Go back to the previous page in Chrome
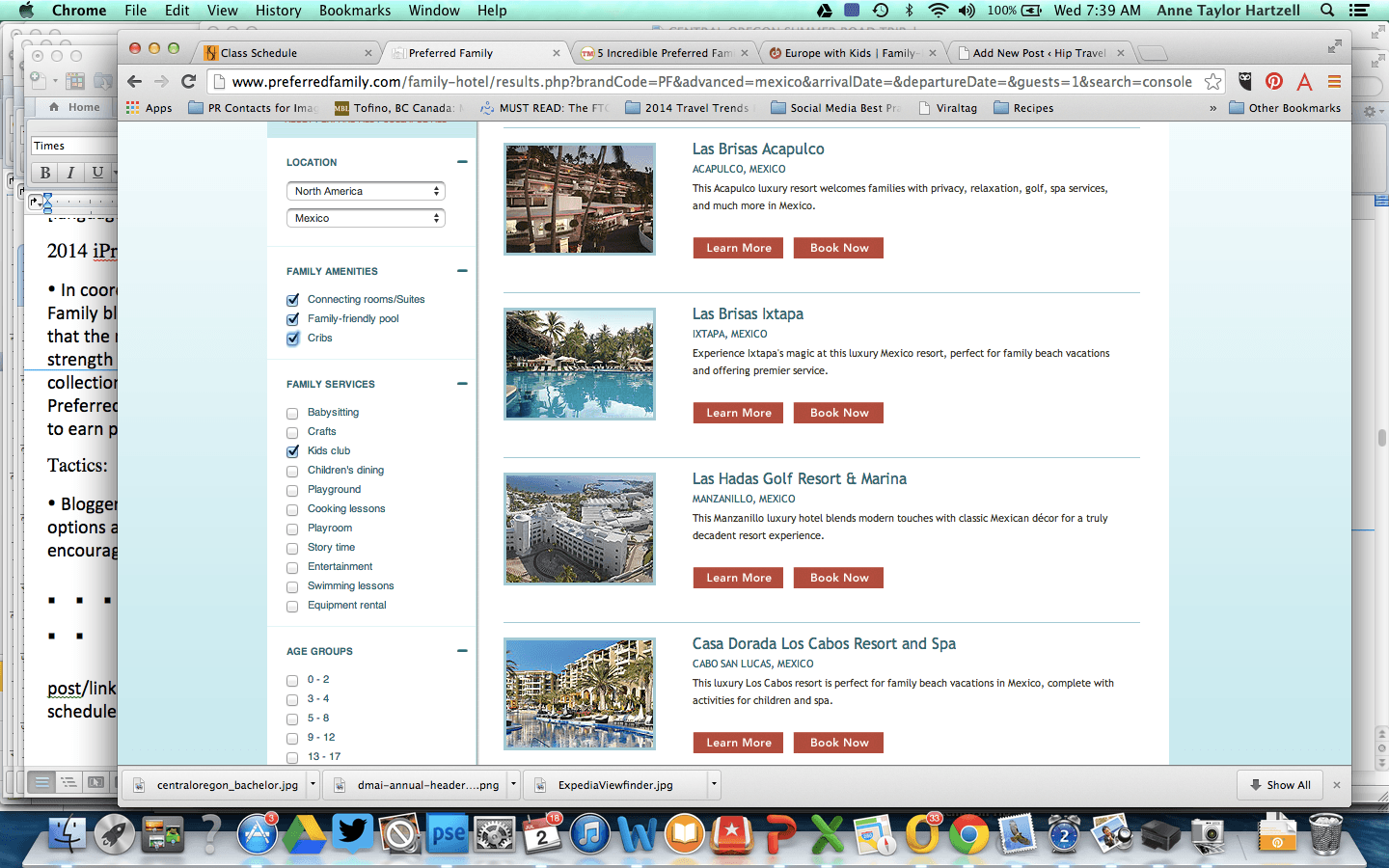The image size is (1389, 868). pyautogui.click(x=135, y=82)
